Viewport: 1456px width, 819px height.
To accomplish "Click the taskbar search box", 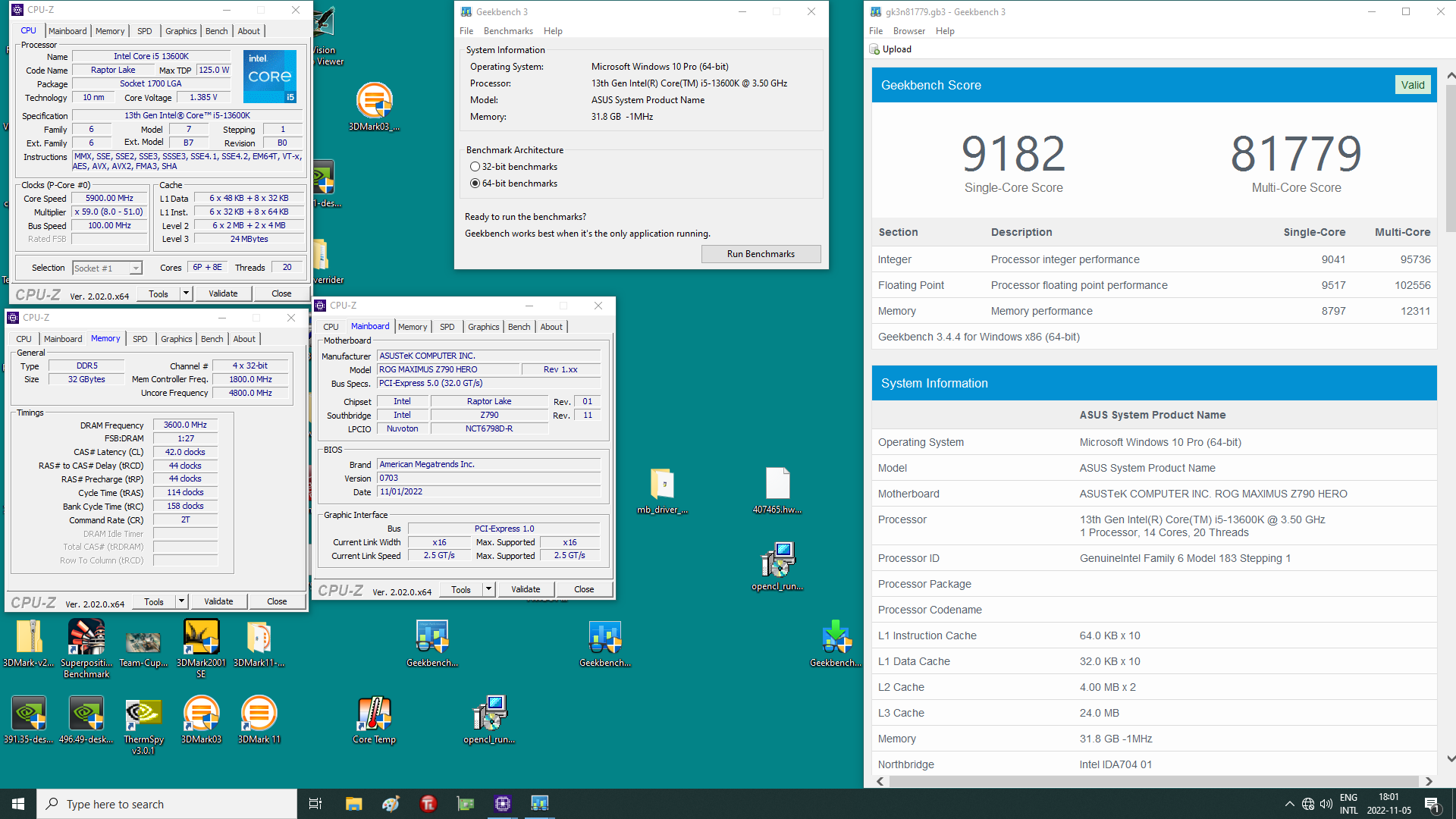I will pyautogui.click(x=167, y=804).
